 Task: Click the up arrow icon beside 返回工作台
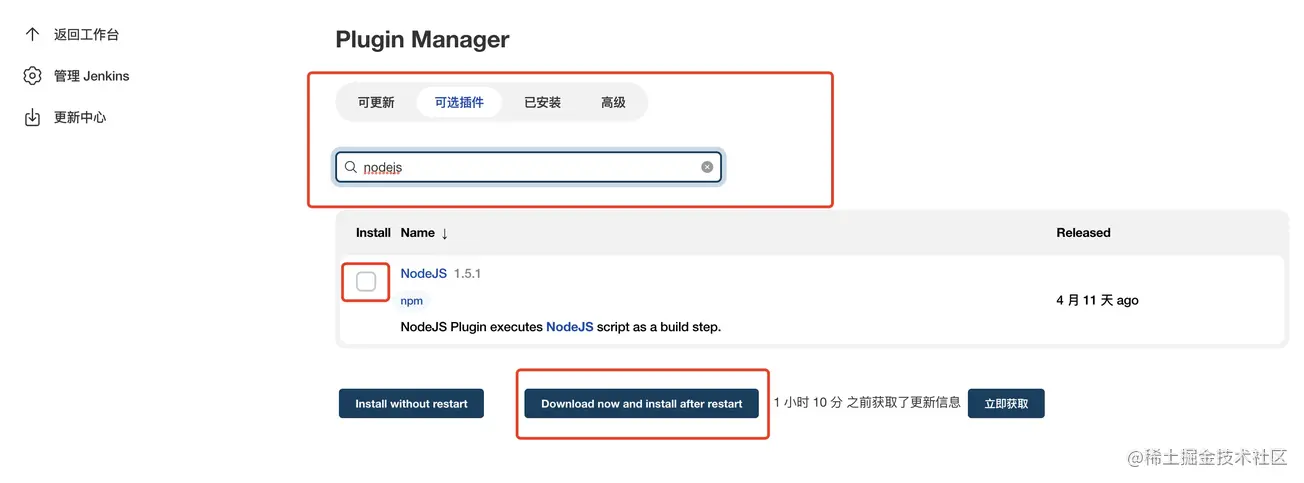(x=32, y=34)
